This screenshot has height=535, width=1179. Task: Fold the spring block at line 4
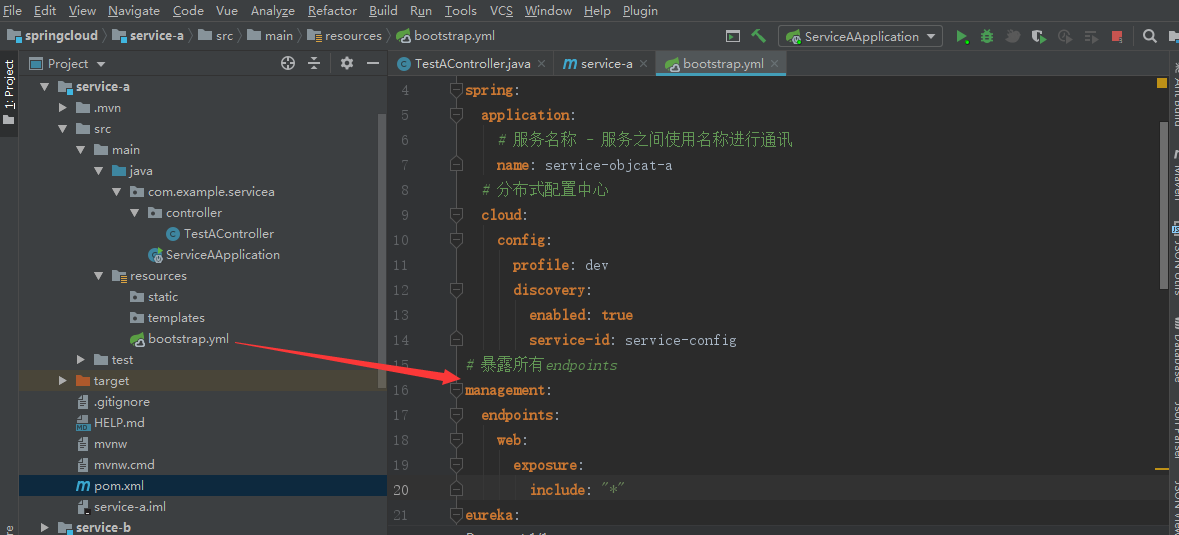point(455,89)
